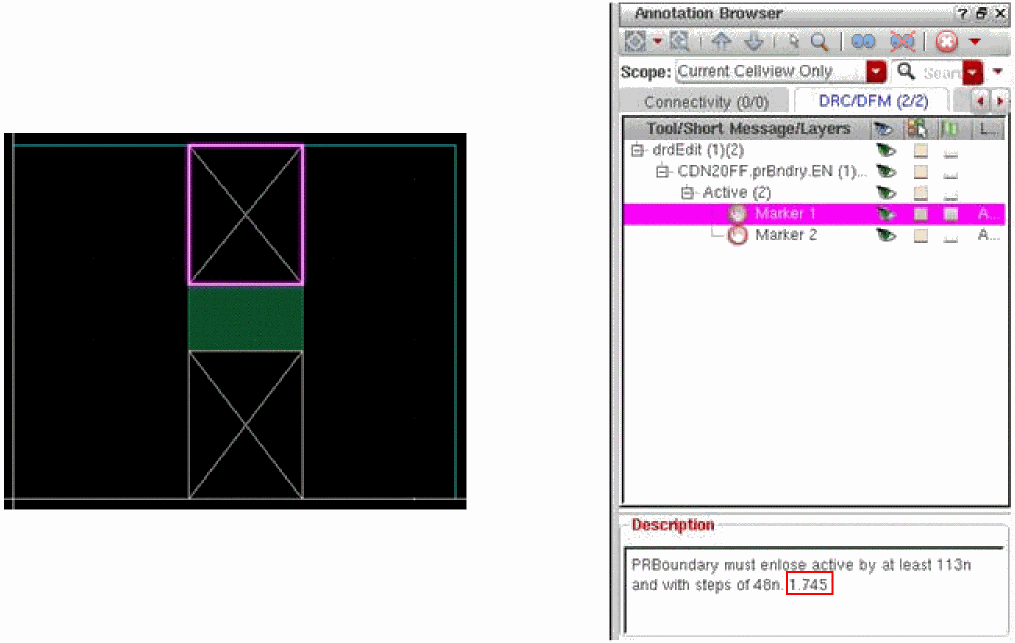Open the Scope combo box dropdown
Screen dimensions: 1015x643
click(x=876, y=71)
